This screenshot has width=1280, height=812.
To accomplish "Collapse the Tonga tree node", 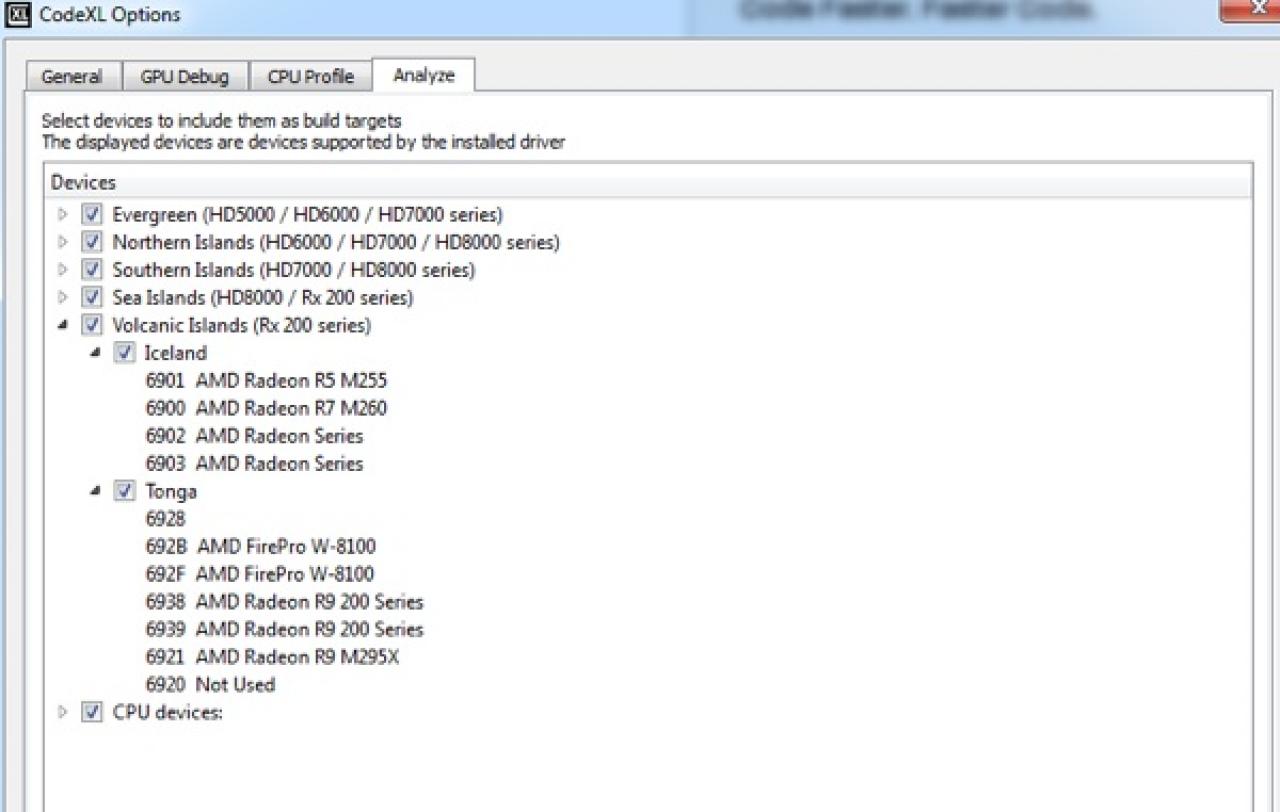I will click(95, 491).
